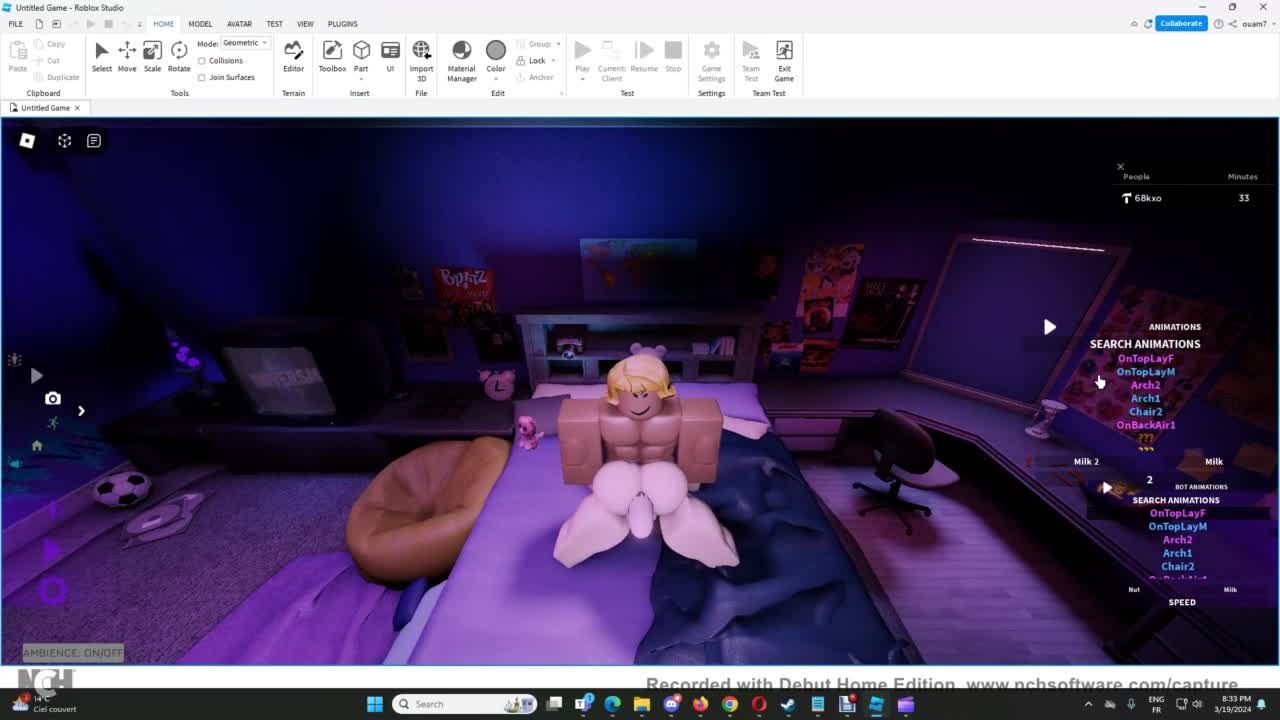This screenshot has width=1280, height=720.
Task: Choose the Rotate tool
Action: pyautogui.click(x=179, y=56)
